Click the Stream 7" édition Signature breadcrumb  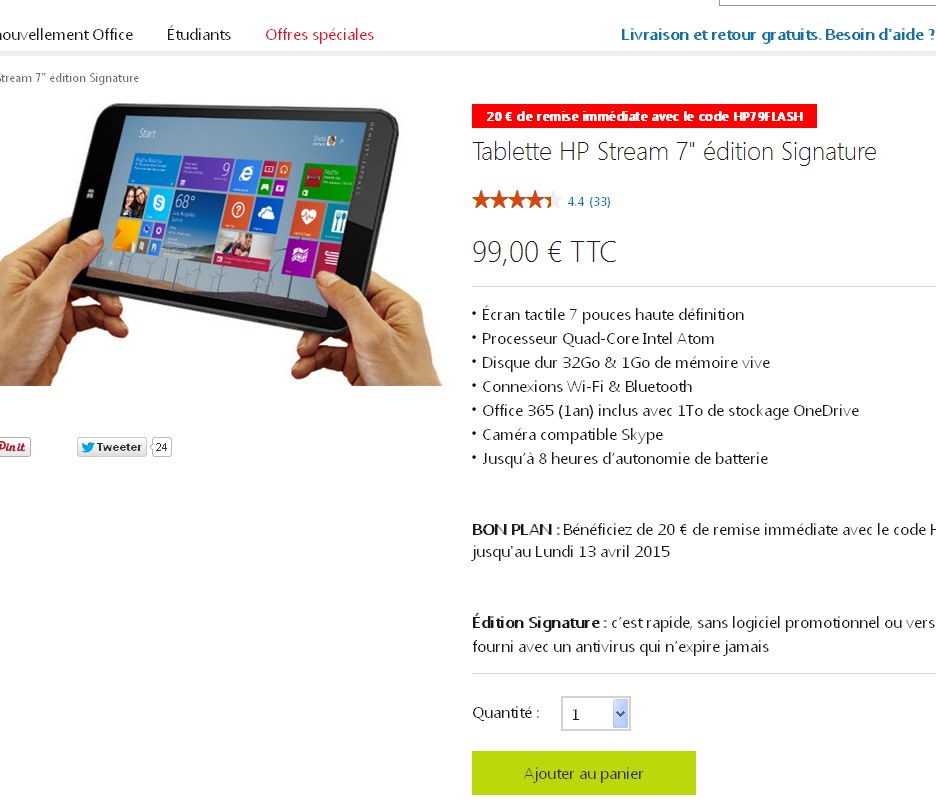point(69,78)
